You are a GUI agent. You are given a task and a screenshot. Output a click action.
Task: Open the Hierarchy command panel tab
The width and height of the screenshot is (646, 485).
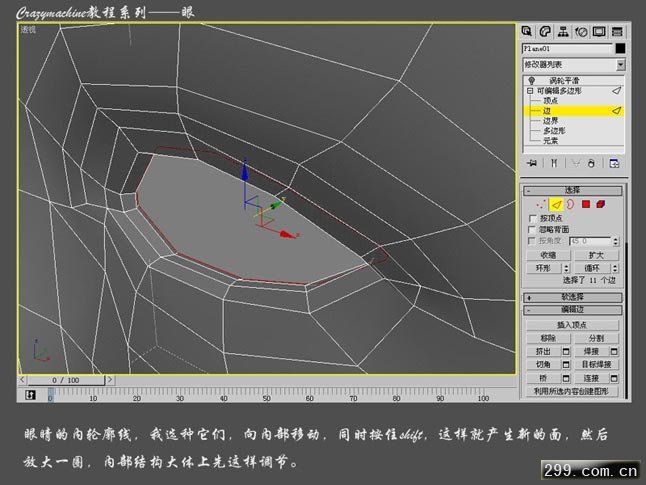(x=563, y=32)
